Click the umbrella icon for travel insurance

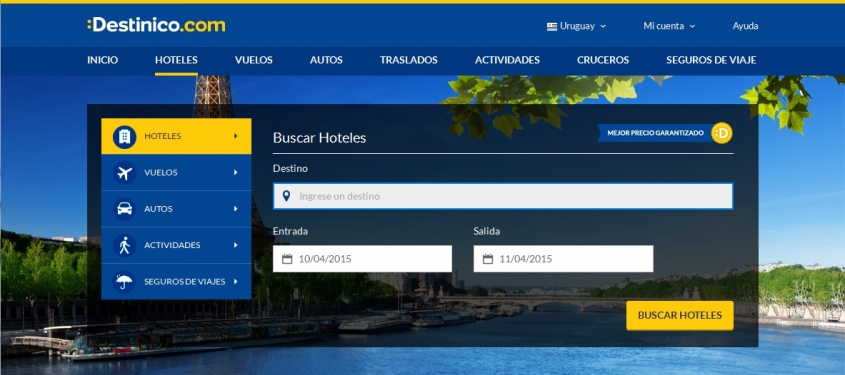pos(124,281)
